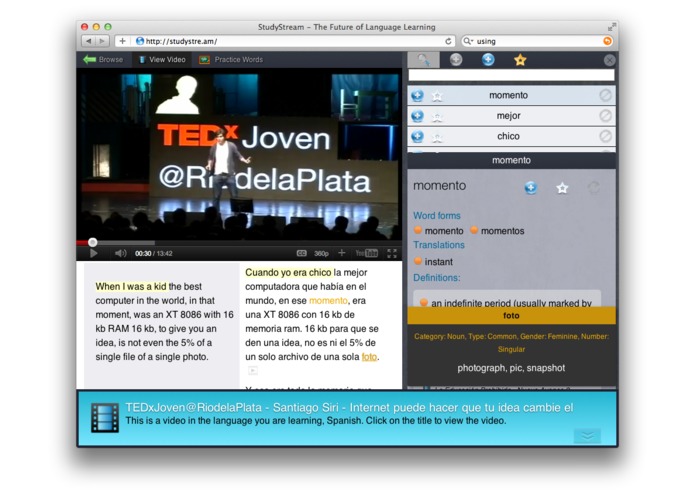Click the TEDx Joven video frame
This screenshot has height=494, width=695.
point(239,153)
